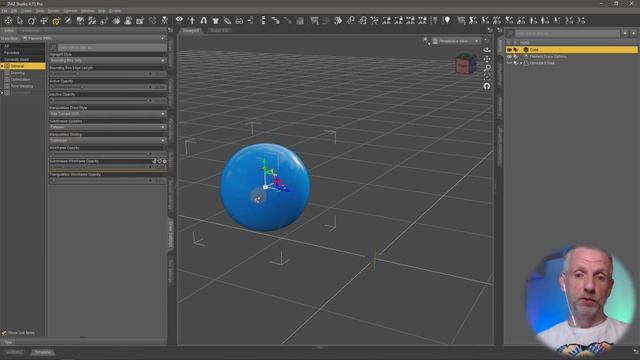Open the Edit menu

point(14,11)
